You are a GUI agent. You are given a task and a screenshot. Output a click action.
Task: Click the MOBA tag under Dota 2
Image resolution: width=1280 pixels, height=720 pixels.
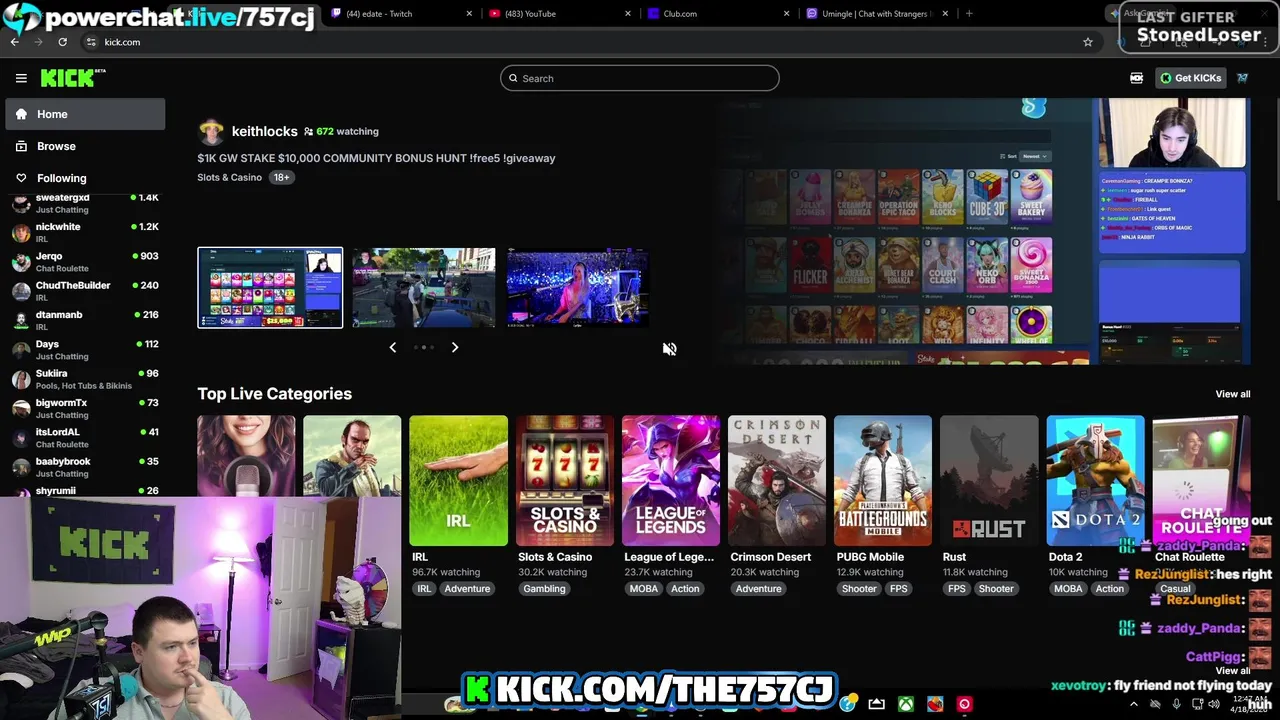pos(1068,589)
